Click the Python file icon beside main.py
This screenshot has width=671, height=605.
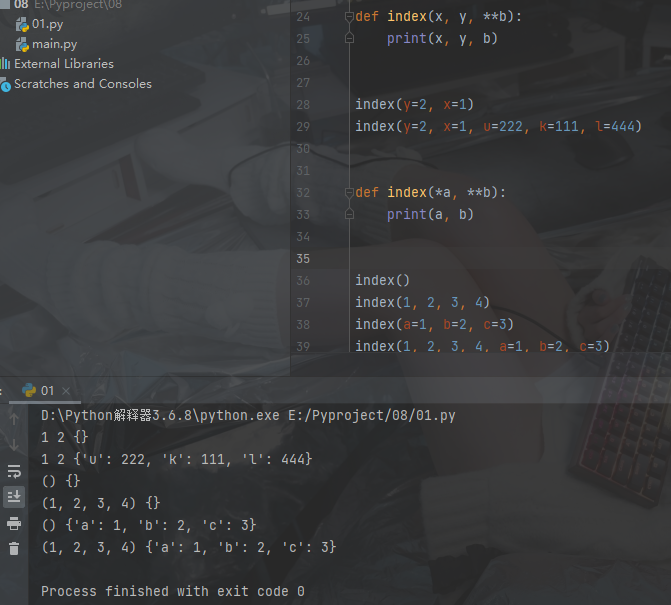tap(22, 44)
